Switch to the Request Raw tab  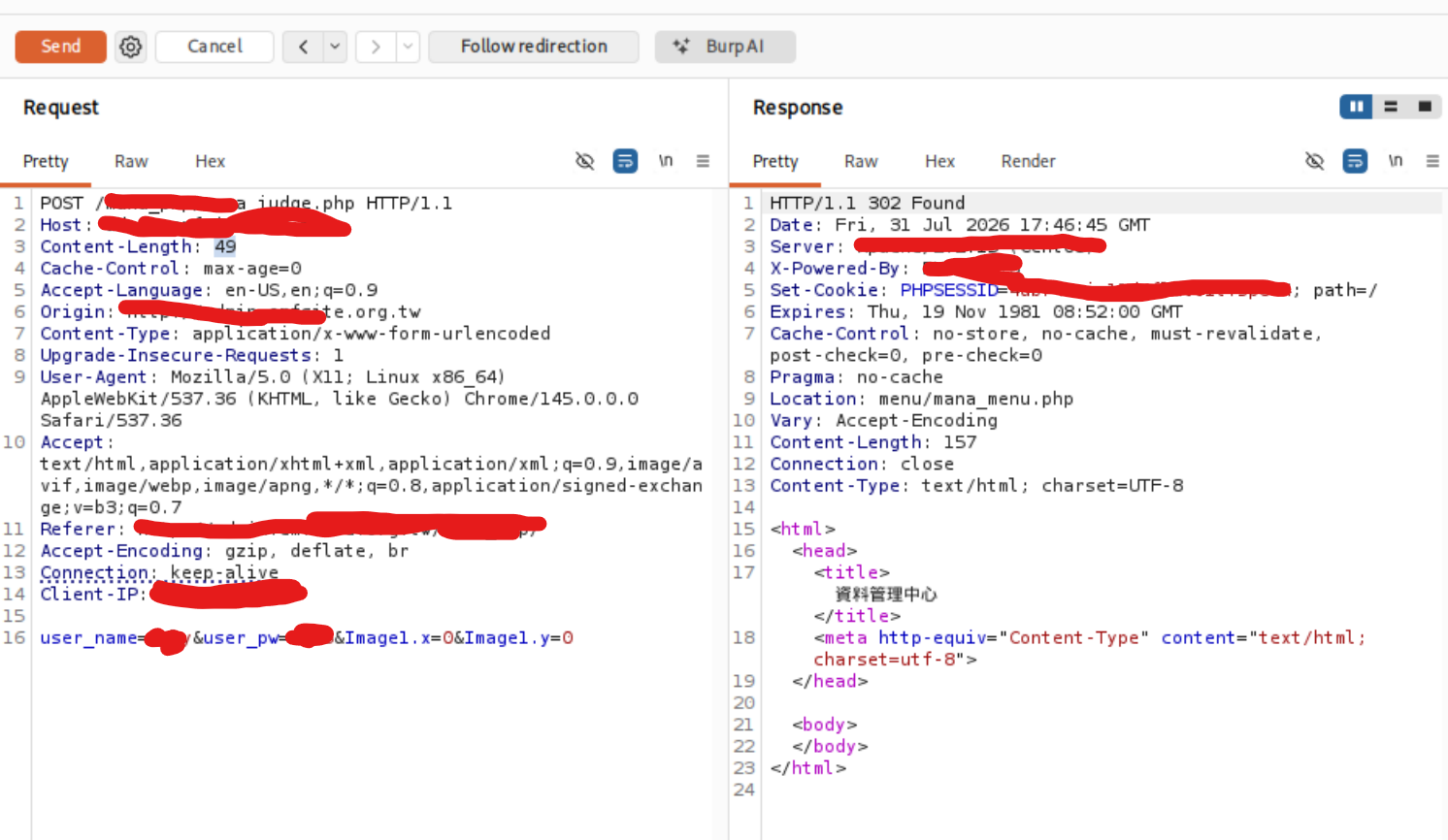point(131,161)
